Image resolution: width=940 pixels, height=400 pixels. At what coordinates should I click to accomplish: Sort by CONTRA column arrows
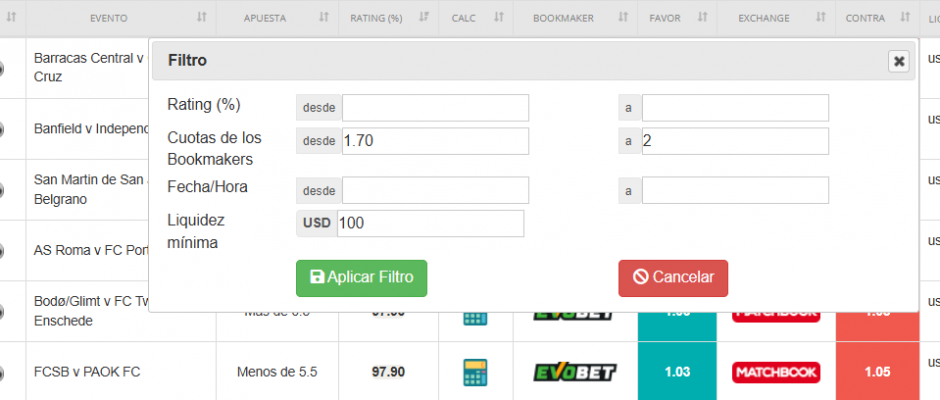[906, 17]
